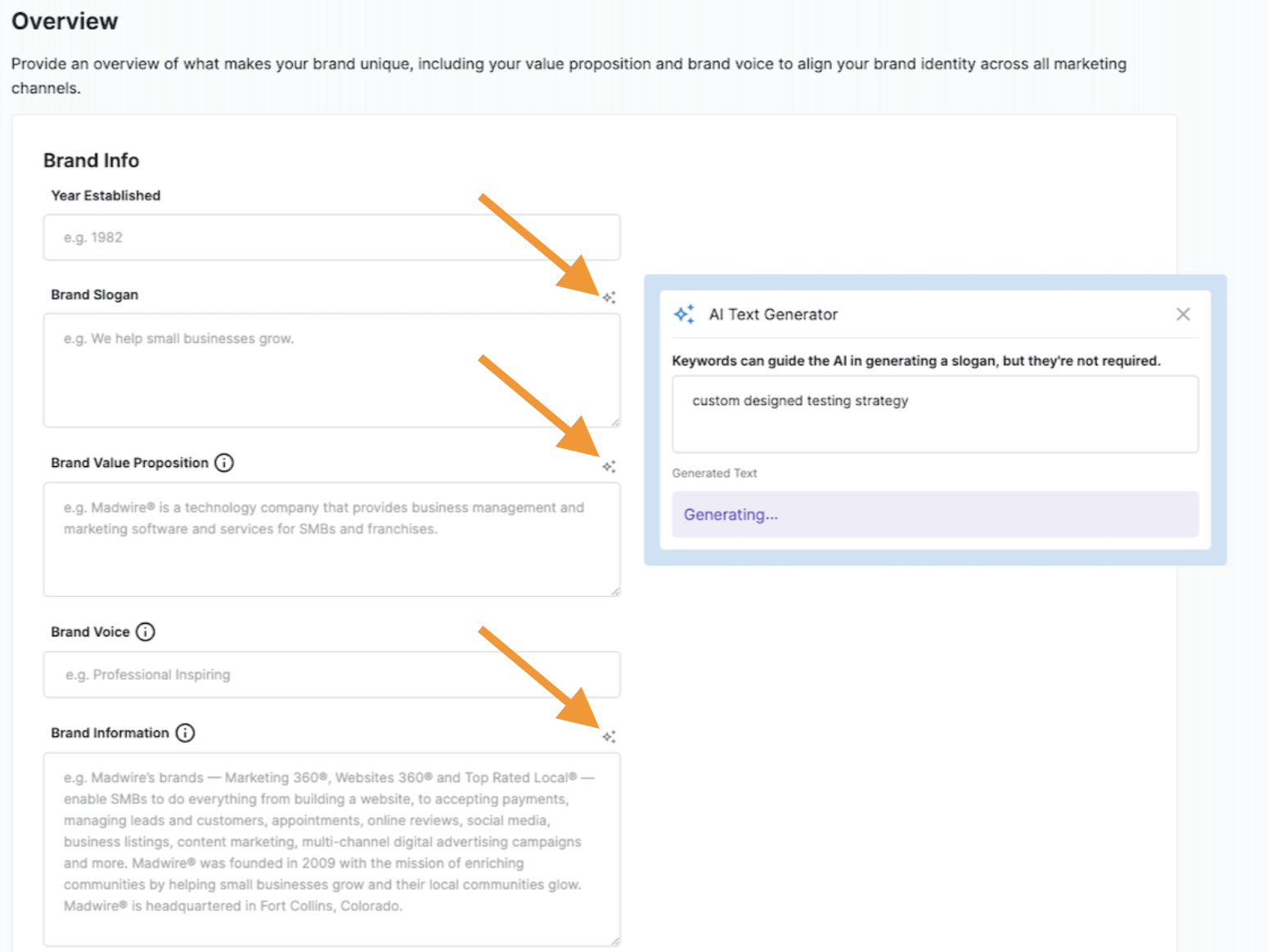The image size is (1268, 952).
Task: Focus the Year Established field
Action: 331,238
